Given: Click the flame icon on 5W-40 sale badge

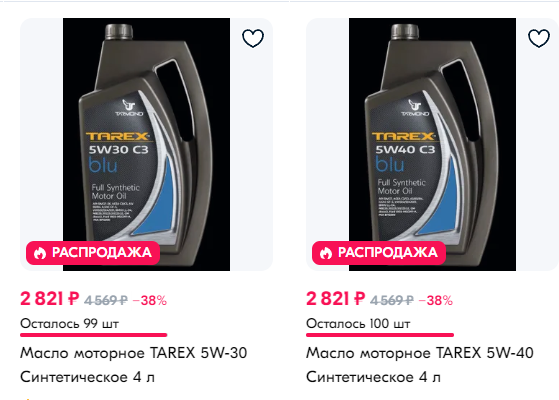Looking at the screenshot, I should 326,253.
